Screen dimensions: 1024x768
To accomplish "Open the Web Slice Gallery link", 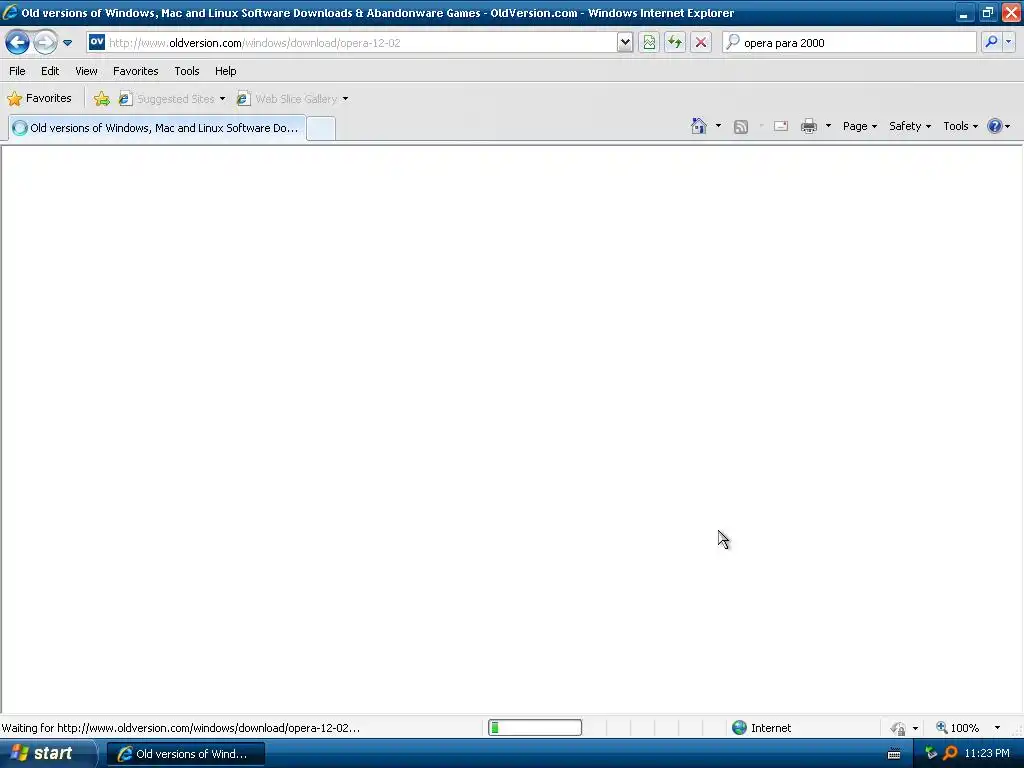I will pyautogui.click(x=287, y=99).
